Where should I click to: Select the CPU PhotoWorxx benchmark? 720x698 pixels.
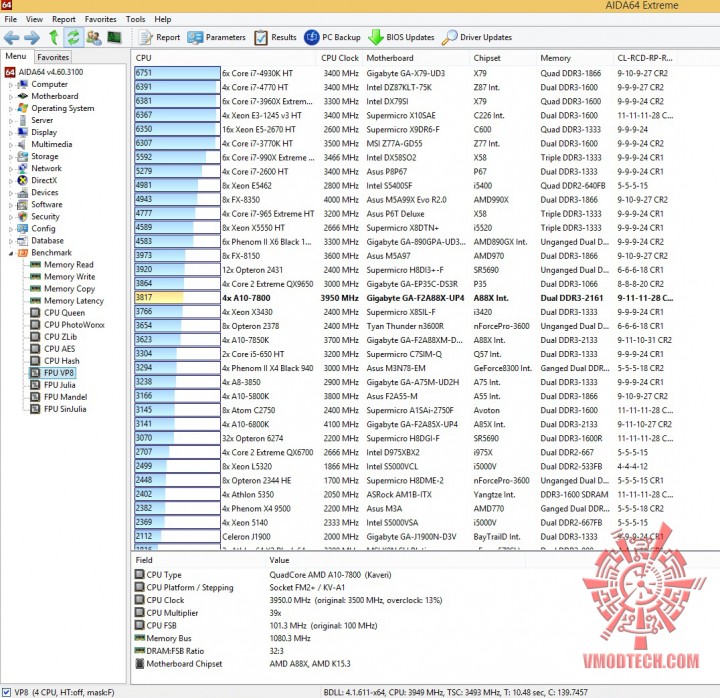(x=74, y=325)
